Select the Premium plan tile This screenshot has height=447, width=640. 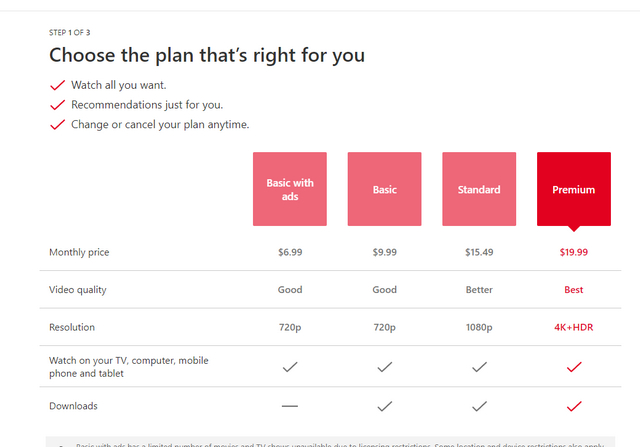574,189
